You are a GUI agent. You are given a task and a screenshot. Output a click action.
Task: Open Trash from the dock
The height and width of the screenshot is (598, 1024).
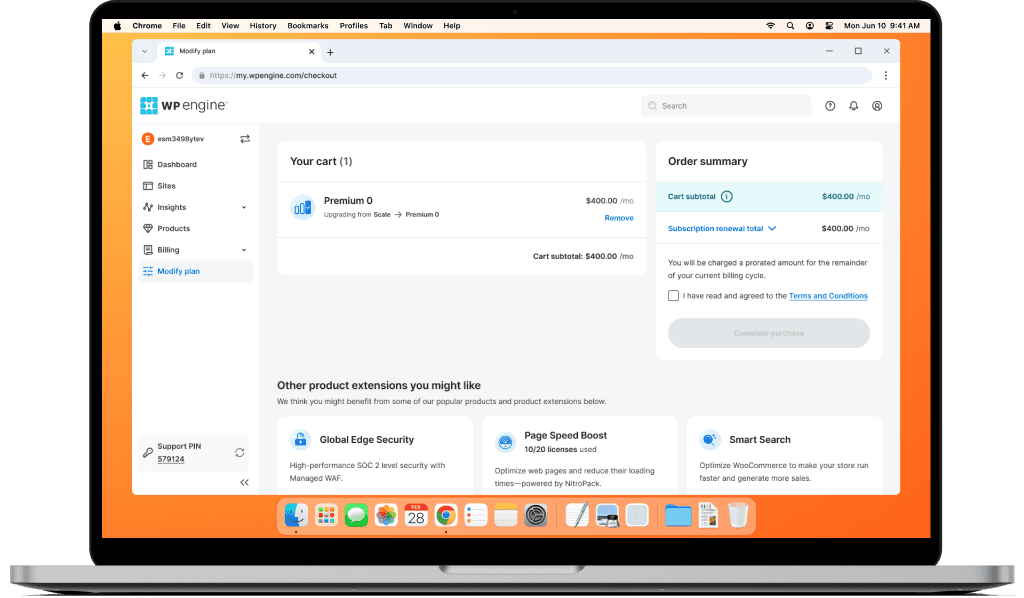pyautogui.click(x=738, y=516)
